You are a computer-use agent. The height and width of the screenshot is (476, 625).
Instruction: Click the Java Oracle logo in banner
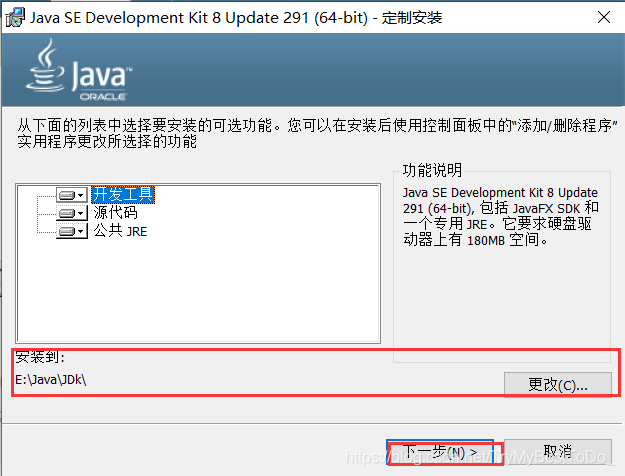[x=79, y=70]
